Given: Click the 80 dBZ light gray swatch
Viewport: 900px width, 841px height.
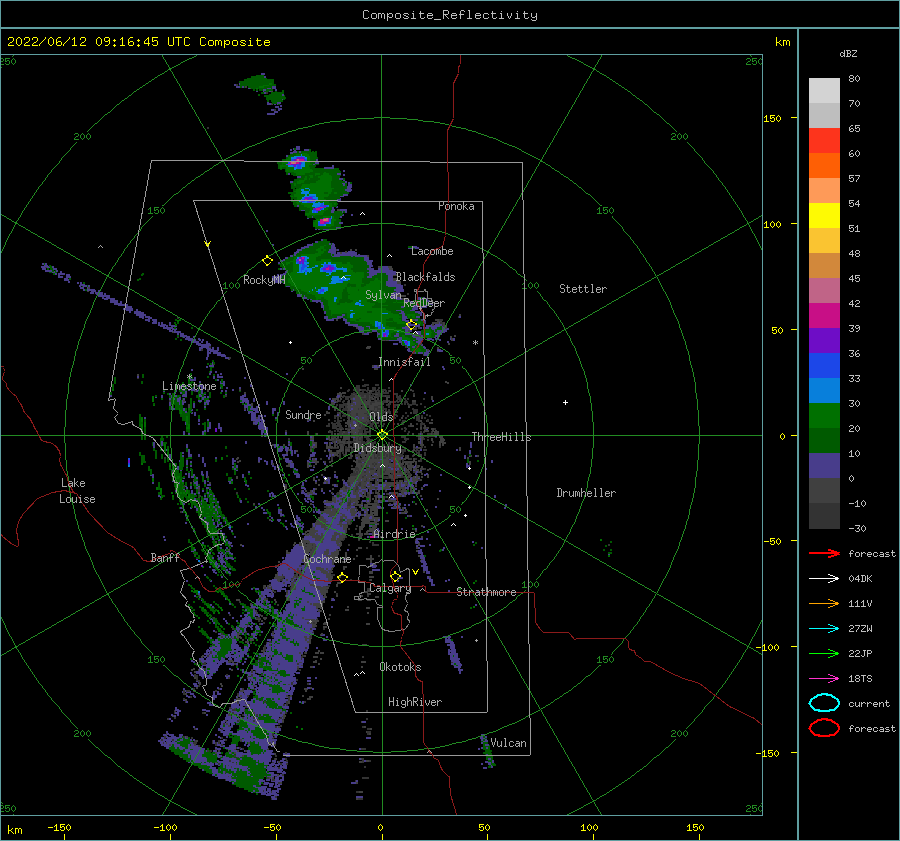Looking at the screenshot, I should [824, 91].
